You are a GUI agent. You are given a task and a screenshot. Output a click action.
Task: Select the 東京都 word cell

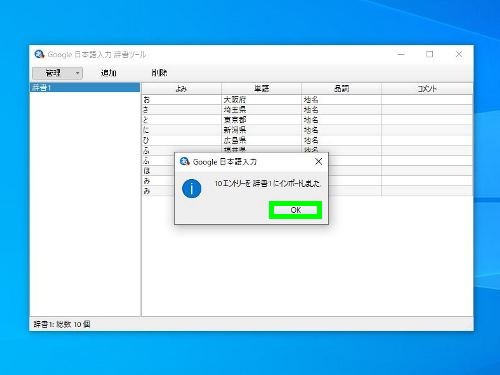tap(261, 120)
